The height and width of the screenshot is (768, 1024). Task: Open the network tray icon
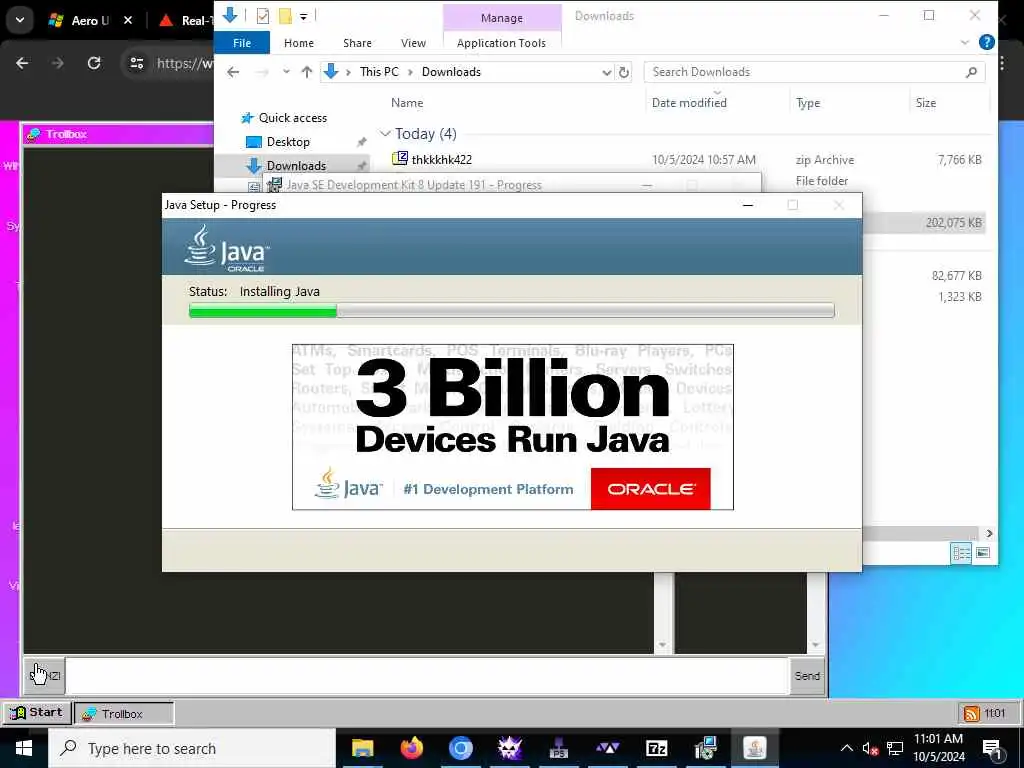pyautogui.click(x=895, y=748)
